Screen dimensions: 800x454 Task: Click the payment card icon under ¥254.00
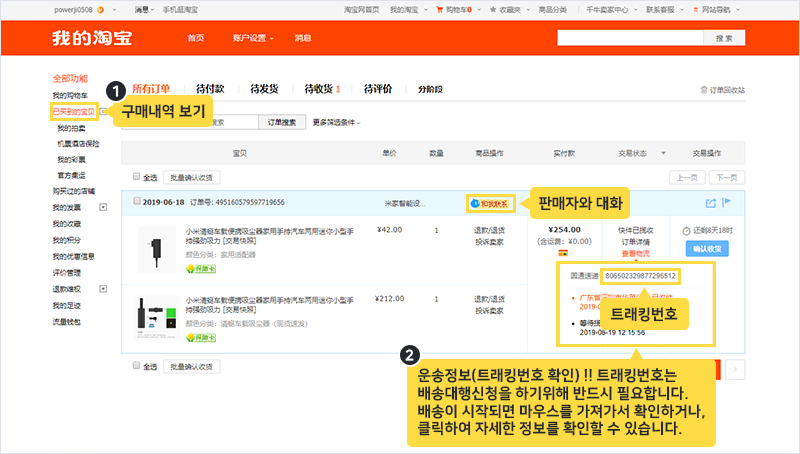563,253
